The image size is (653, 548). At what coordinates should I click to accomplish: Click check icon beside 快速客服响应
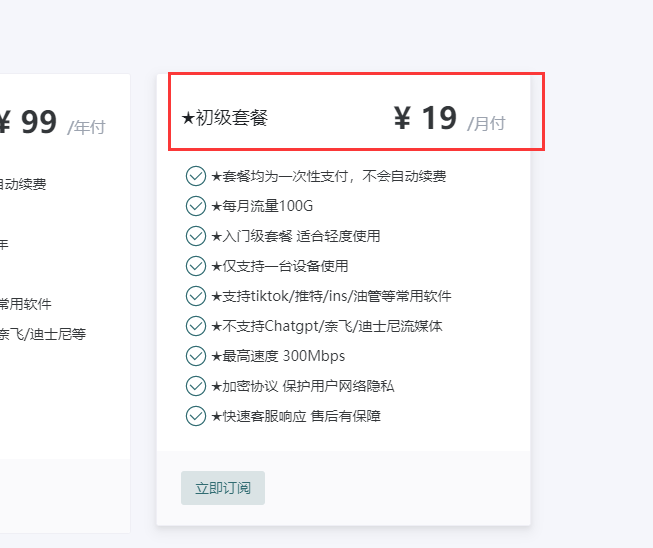coord(196,416)
